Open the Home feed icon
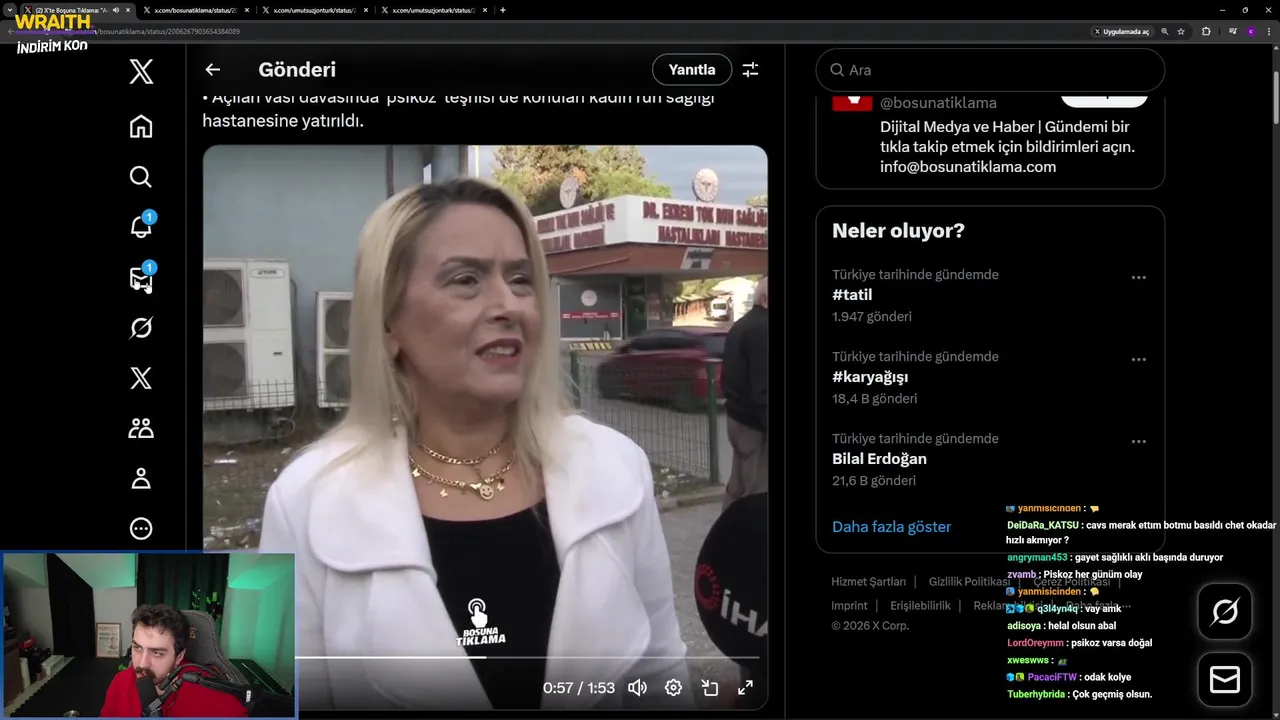Screen dimensions: 1280x720 [141, 126]
